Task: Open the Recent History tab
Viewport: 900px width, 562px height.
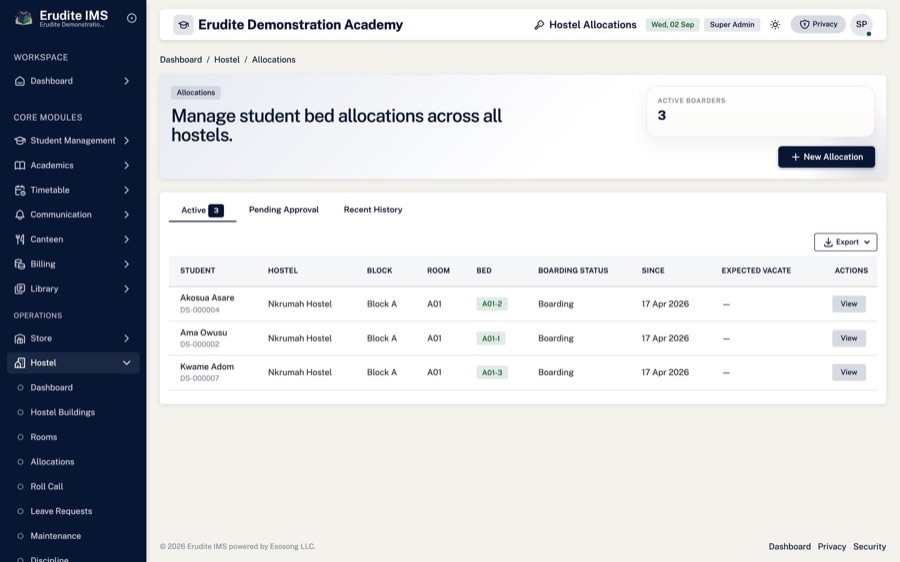Action: [x=373, y=210]
